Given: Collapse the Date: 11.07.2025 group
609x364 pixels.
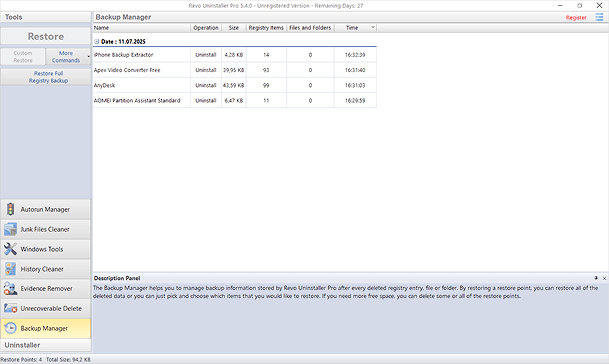Looking at the screenshot, I should tap(97, 42).
